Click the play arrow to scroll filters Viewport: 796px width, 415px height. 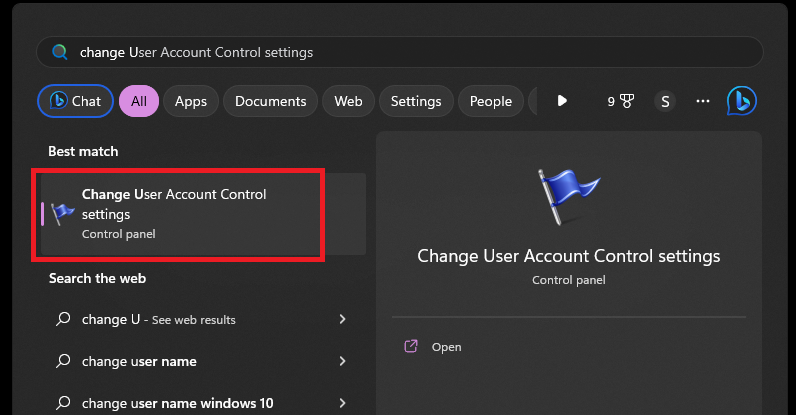(562, 101)
